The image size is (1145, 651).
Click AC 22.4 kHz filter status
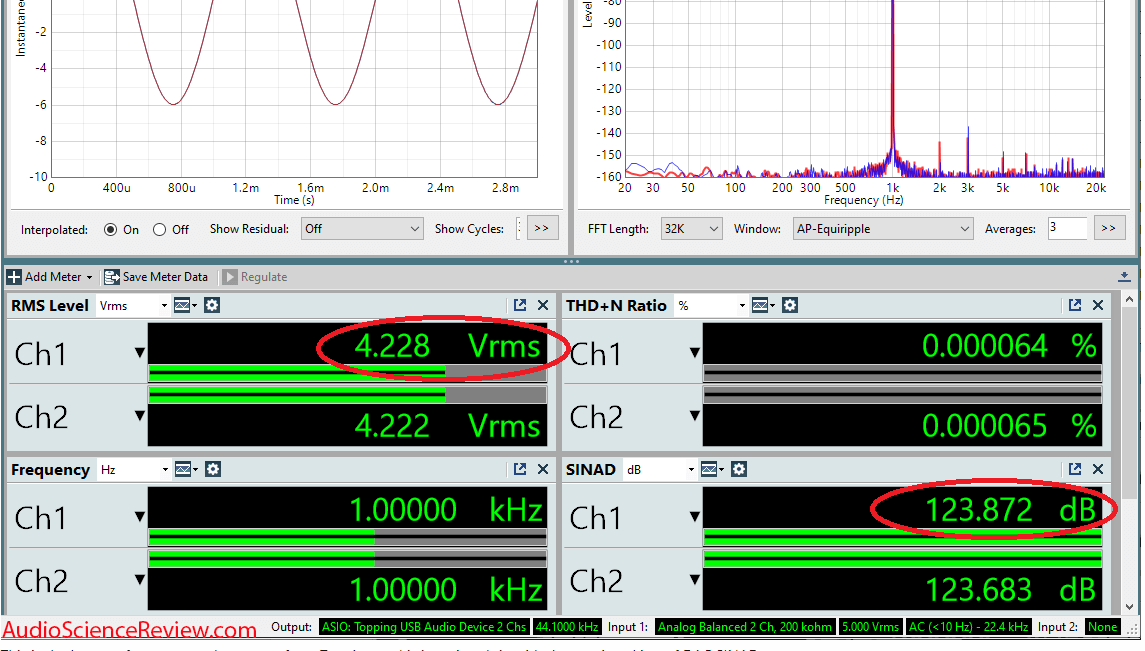[968, 627]
